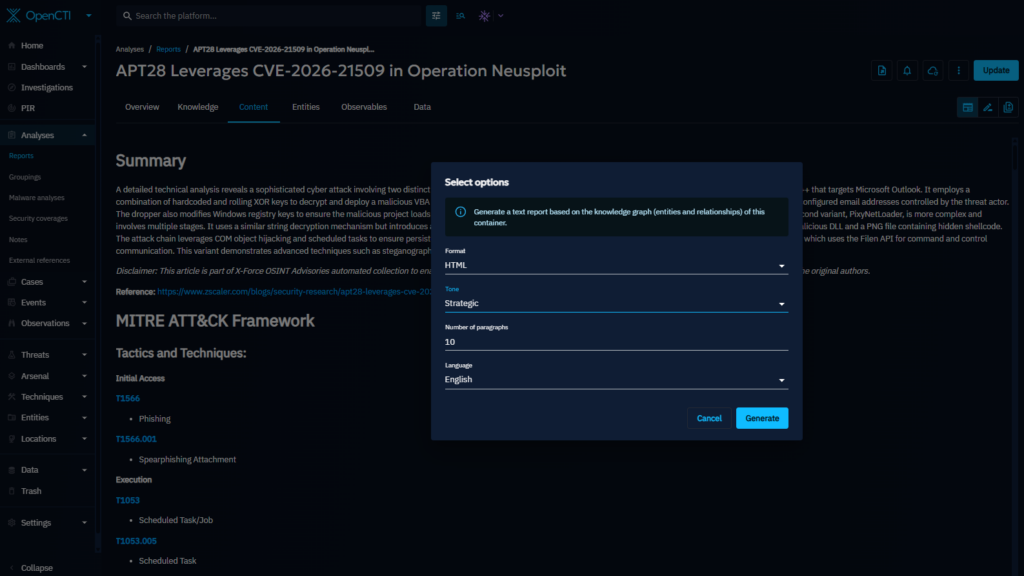Open Arsenal in sidebar
This screenshot has height=576, width=1024.
(x=35, y=376)
